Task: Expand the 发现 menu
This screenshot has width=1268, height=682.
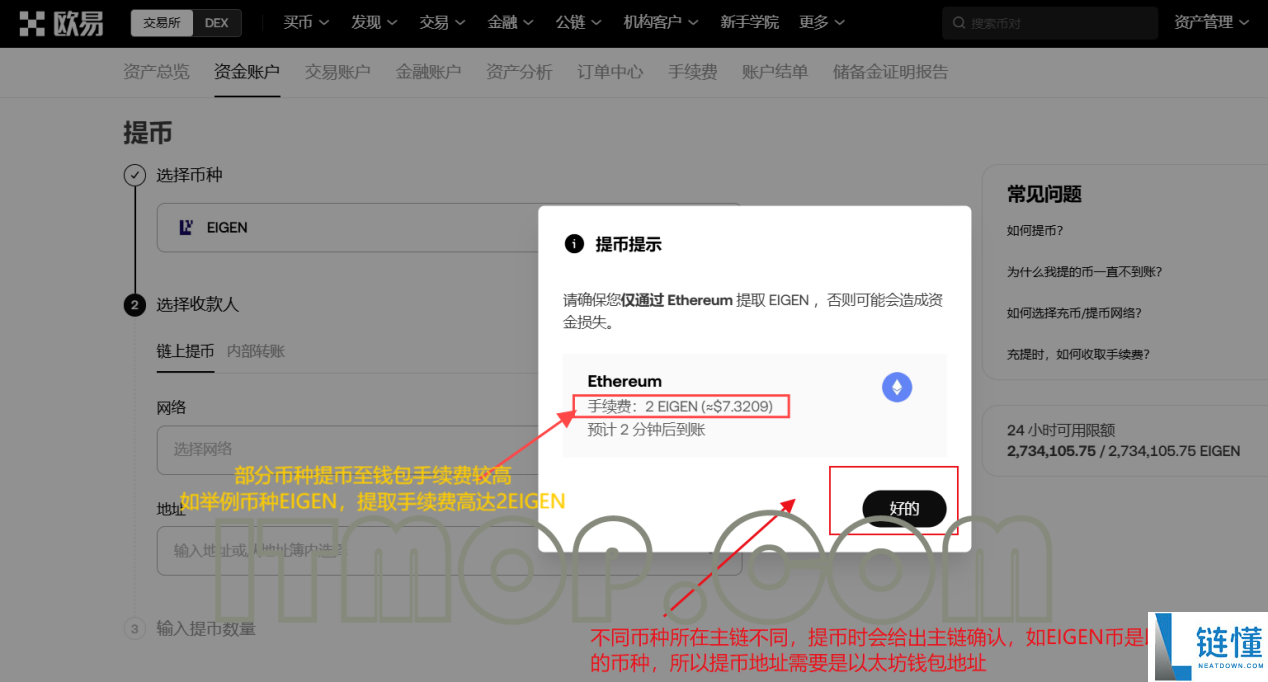Action: pos(374,22)
